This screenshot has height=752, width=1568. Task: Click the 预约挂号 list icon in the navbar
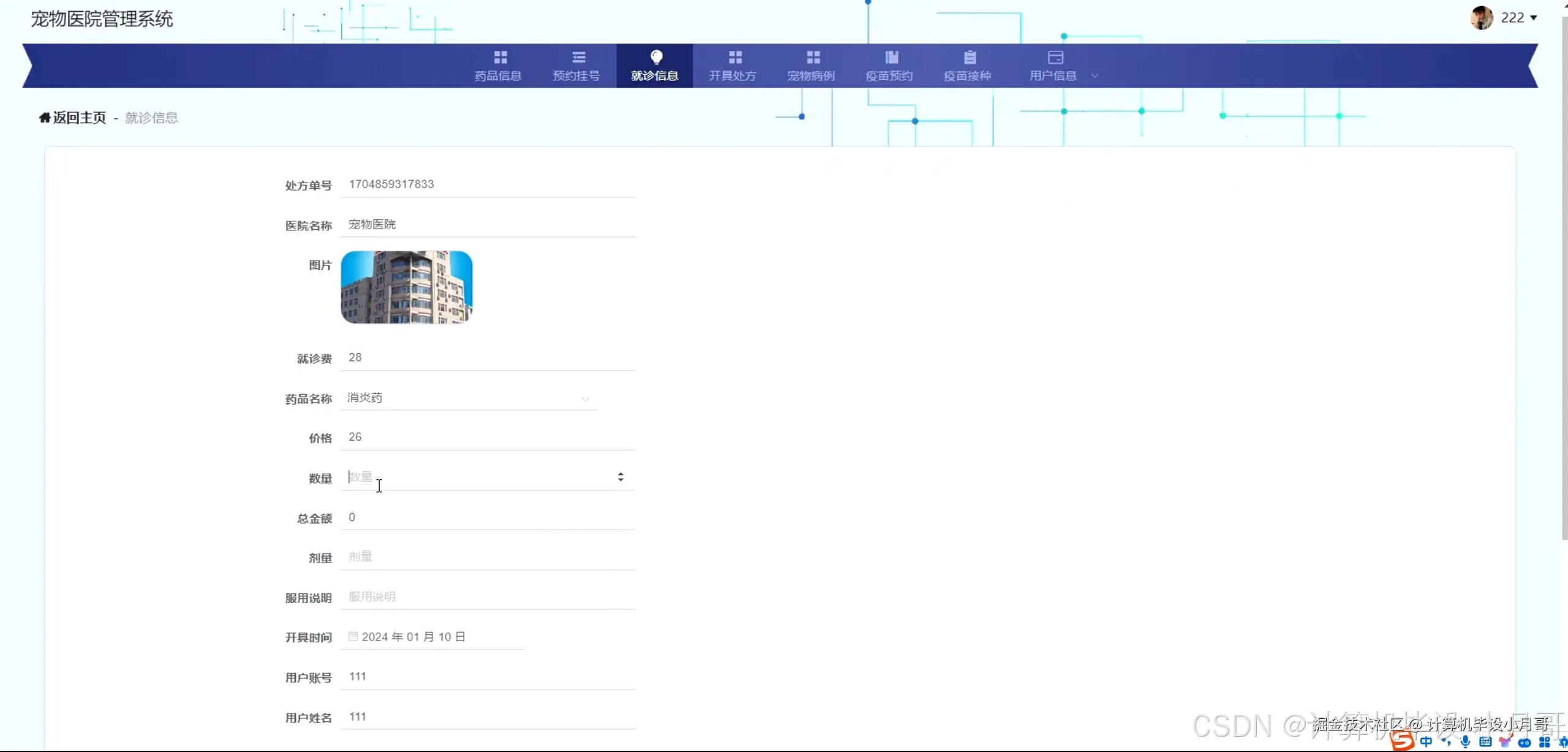(579, 58)
